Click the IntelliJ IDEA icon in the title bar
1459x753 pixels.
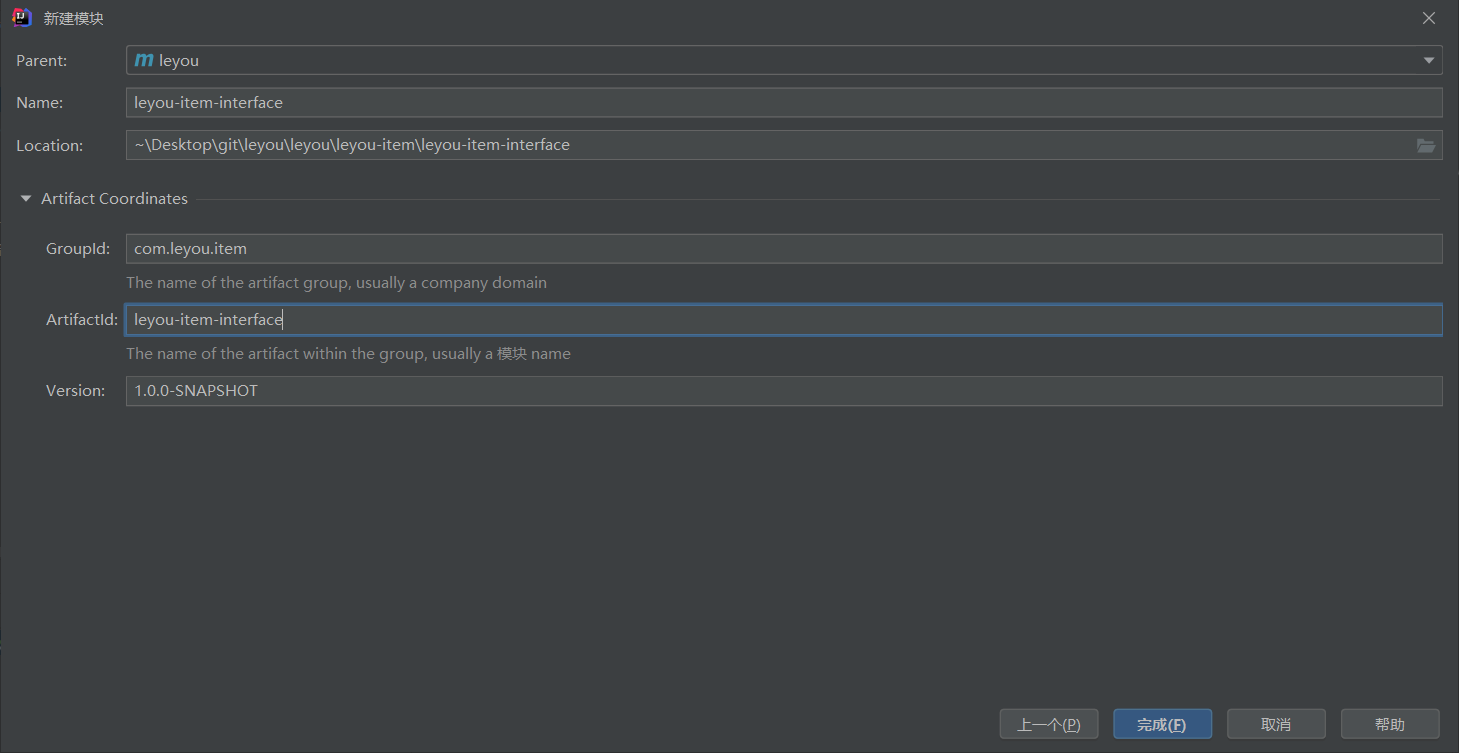[21, 18]
